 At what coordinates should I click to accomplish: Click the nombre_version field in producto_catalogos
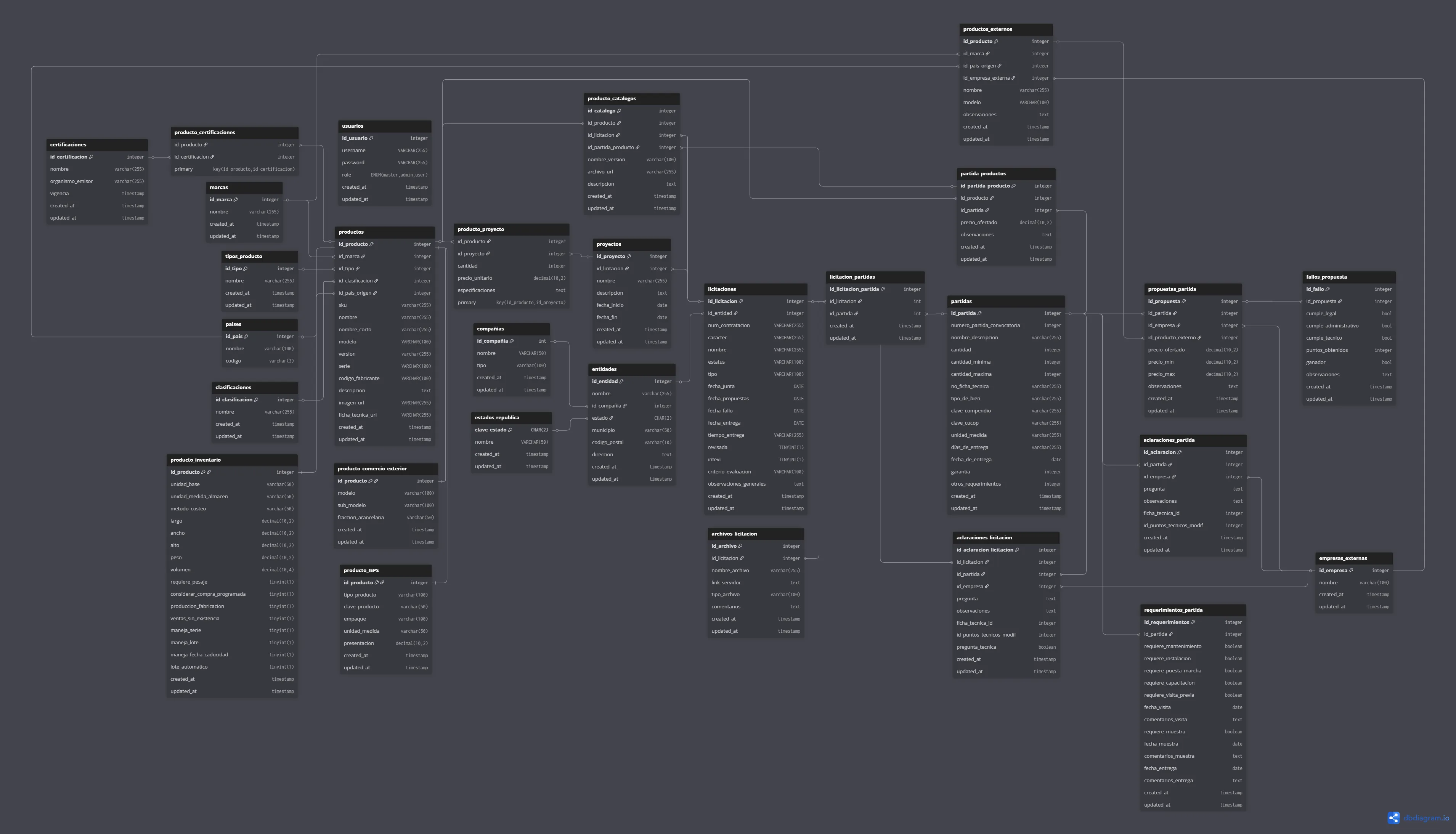[632, 160]
